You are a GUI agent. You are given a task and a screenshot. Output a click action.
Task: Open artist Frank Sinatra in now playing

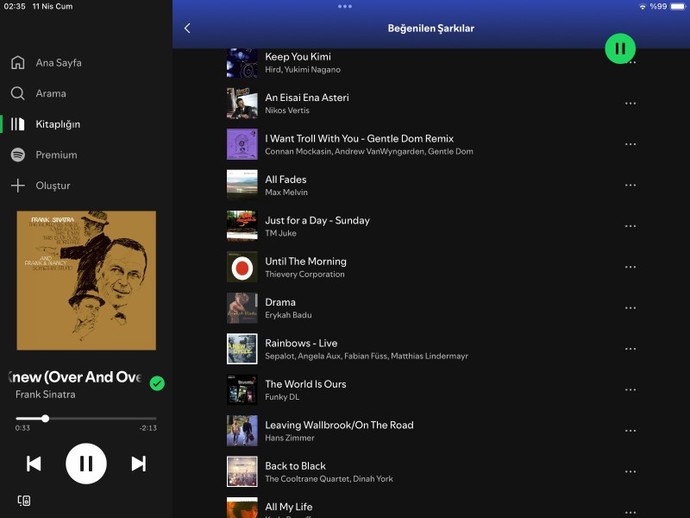click(45, 394)
